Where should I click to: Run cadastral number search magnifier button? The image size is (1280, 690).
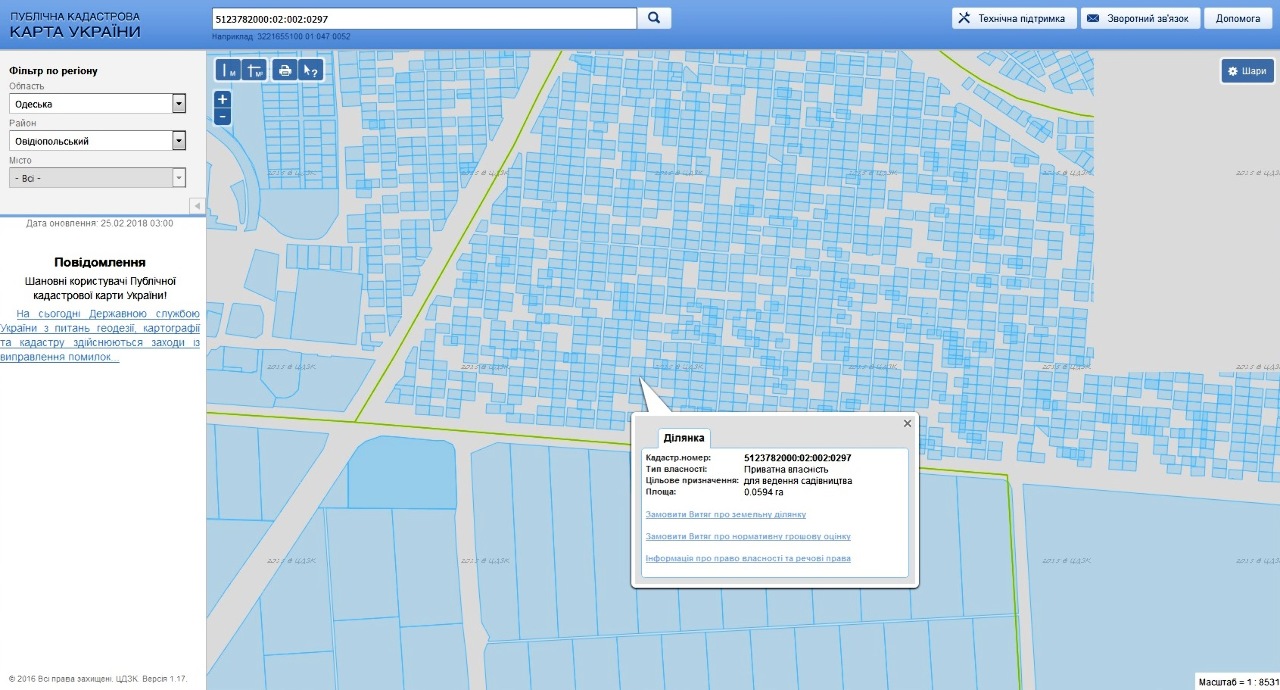(655, 18)
